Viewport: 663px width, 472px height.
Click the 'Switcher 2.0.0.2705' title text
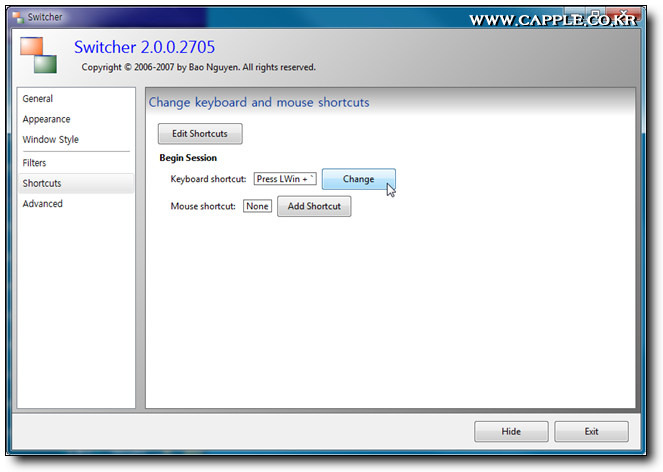[145, 47]
